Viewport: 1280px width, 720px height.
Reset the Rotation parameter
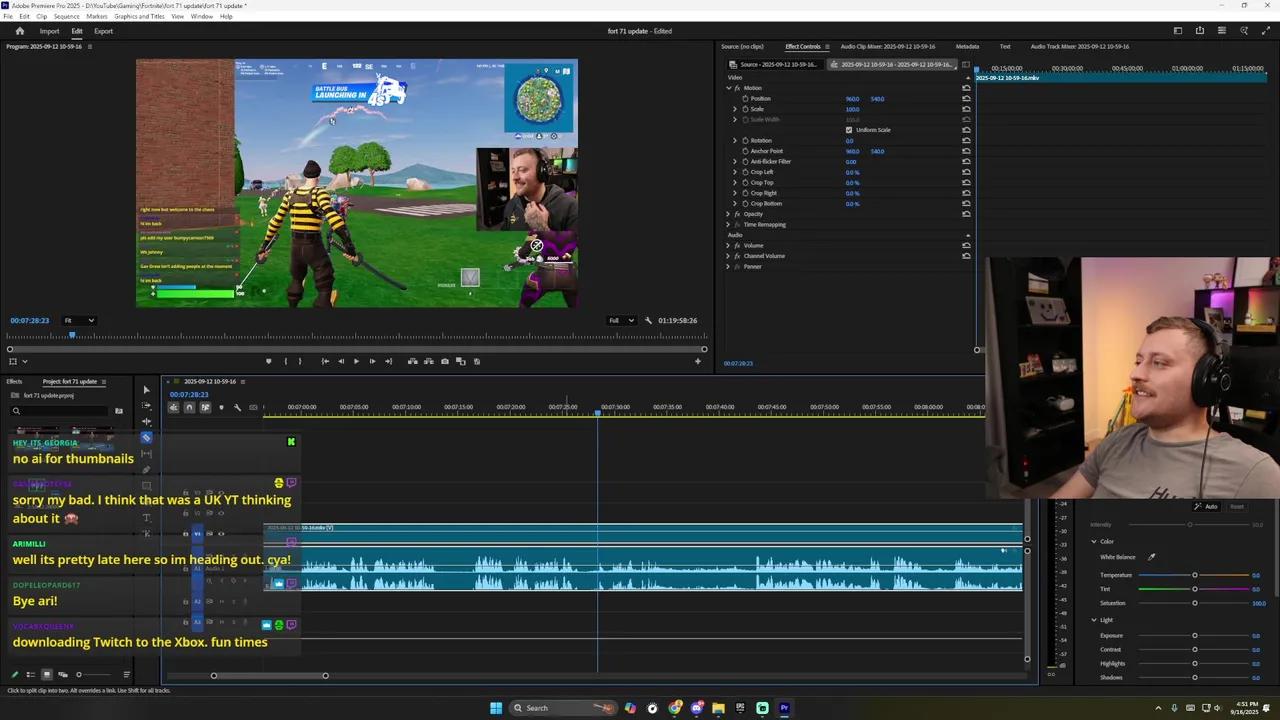966,140
